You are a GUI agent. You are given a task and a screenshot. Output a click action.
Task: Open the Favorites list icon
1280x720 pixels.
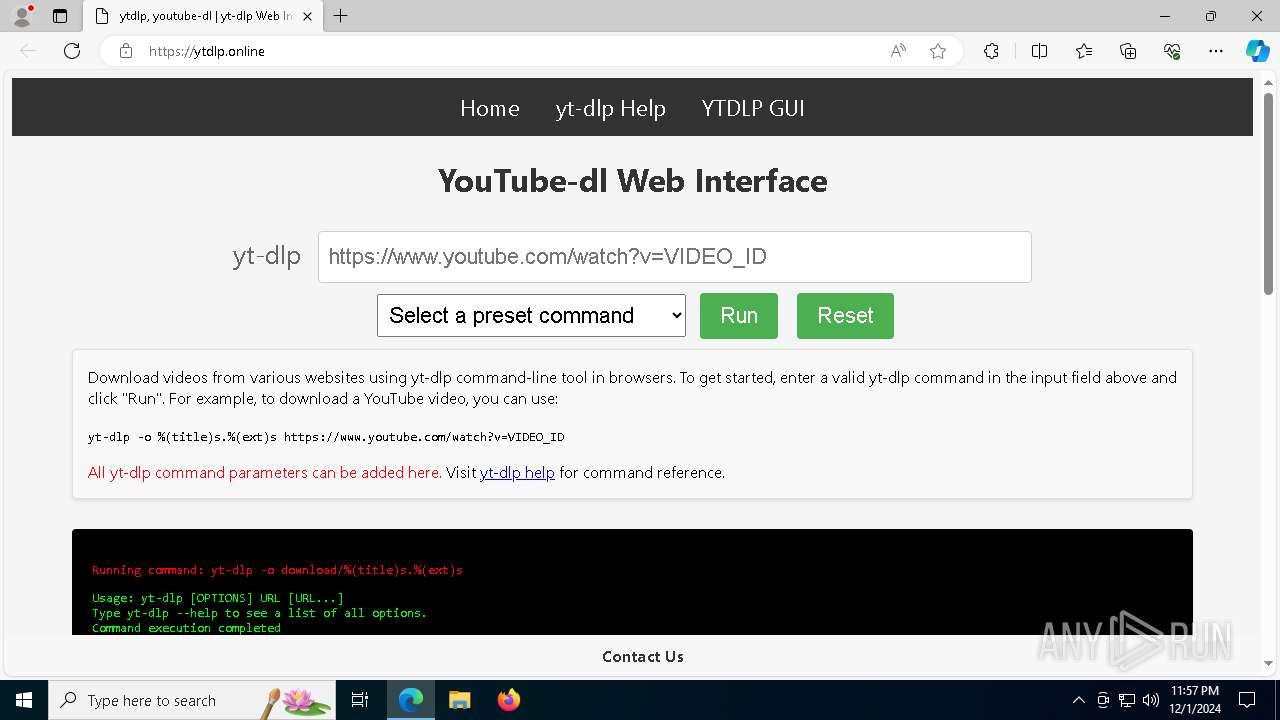[x=1084, y=51]
